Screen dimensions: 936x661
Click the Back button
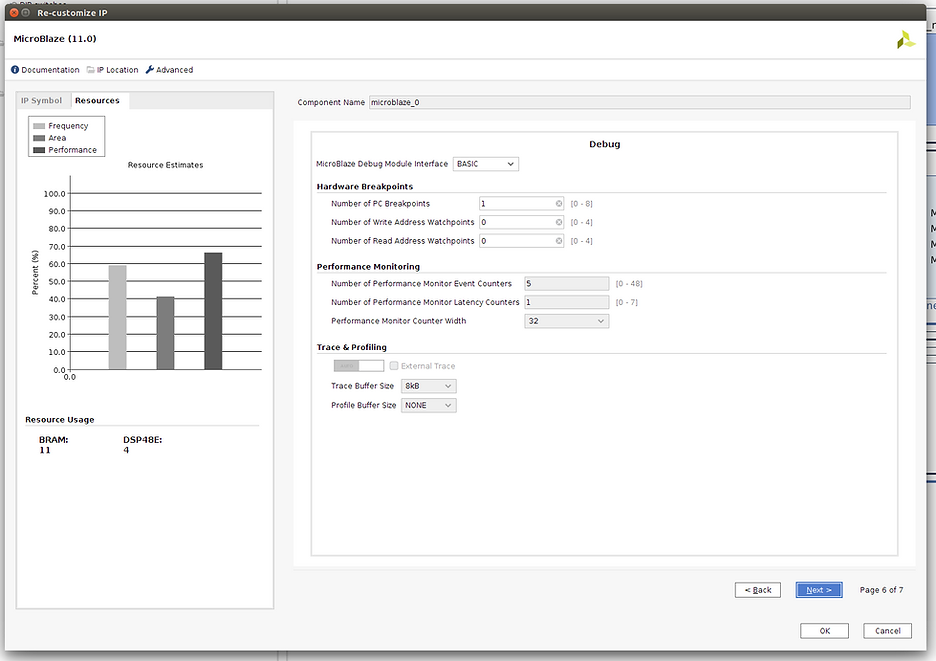tap(758, 590)
